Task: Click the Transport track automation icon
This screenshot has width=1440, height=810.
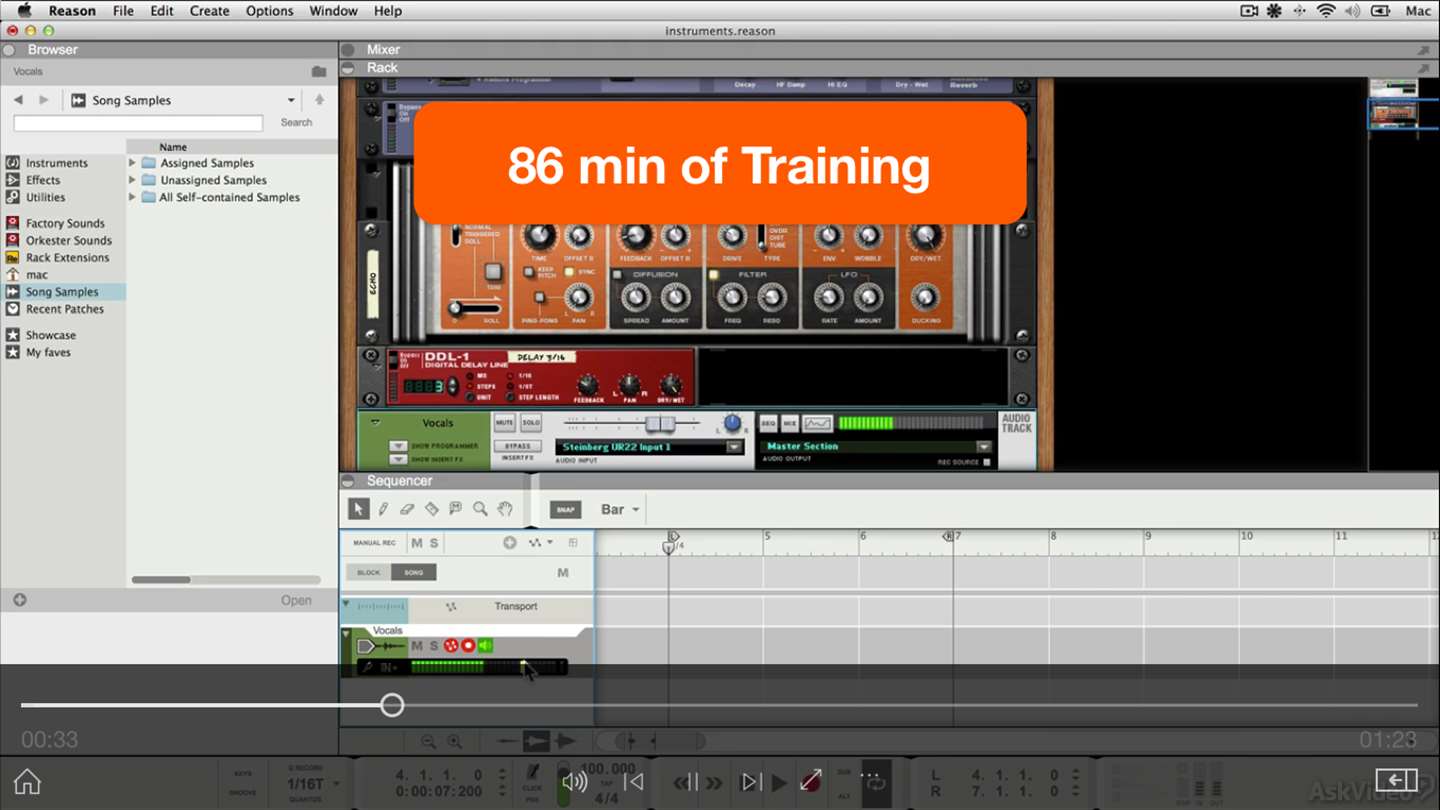Action: pyautogui.click(x=451, y=607)
